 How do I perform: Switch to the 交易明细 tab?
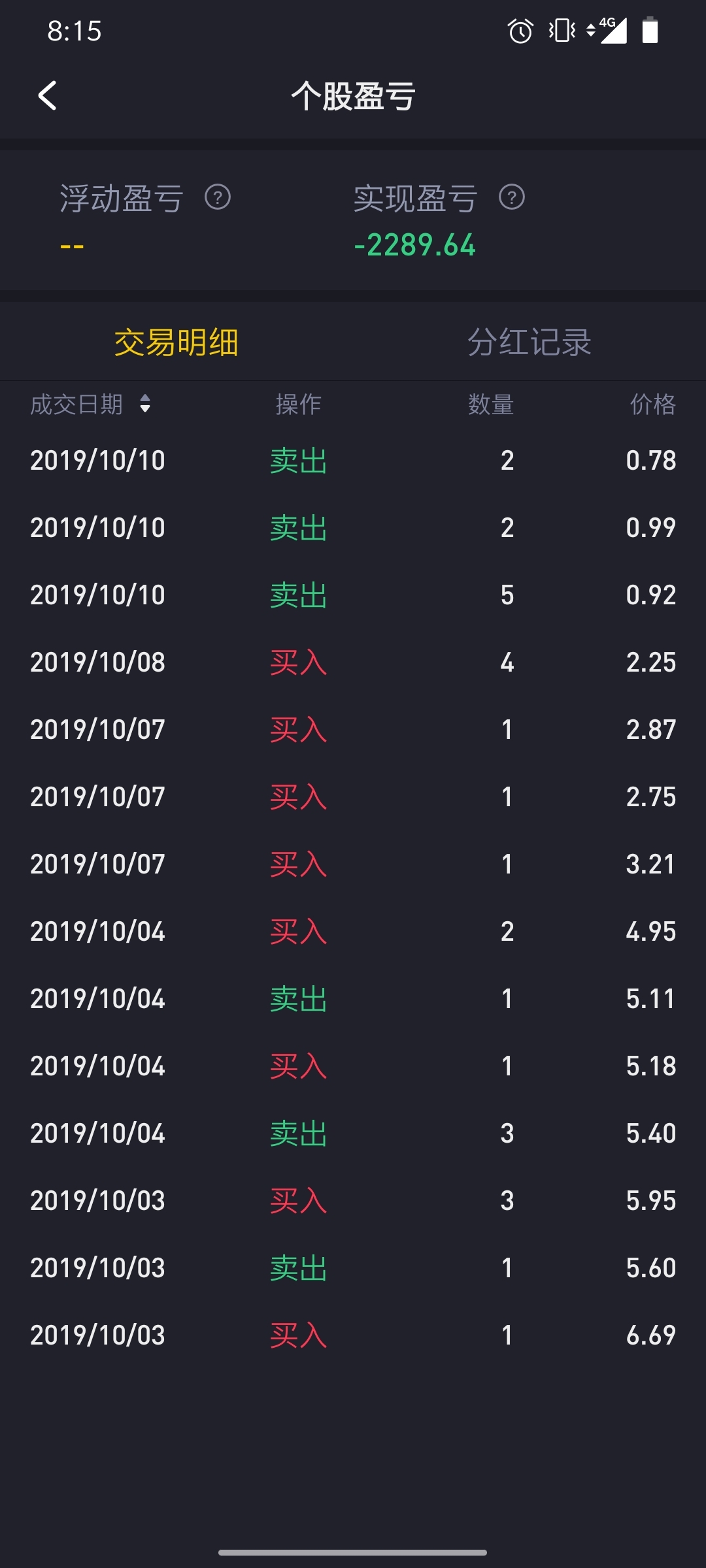click(176, 342)
